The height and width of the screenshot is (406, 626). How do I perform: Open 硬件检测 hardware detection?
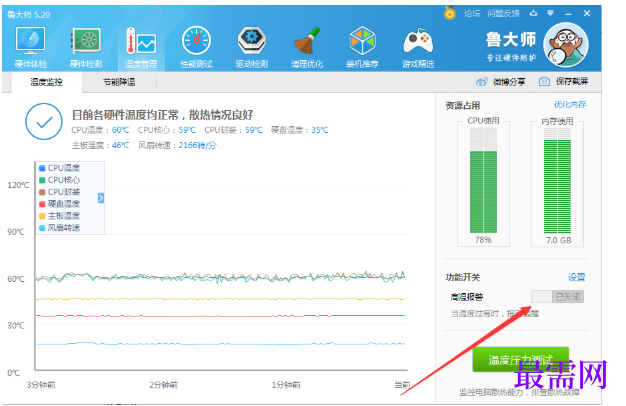click(x=86, y=48)
